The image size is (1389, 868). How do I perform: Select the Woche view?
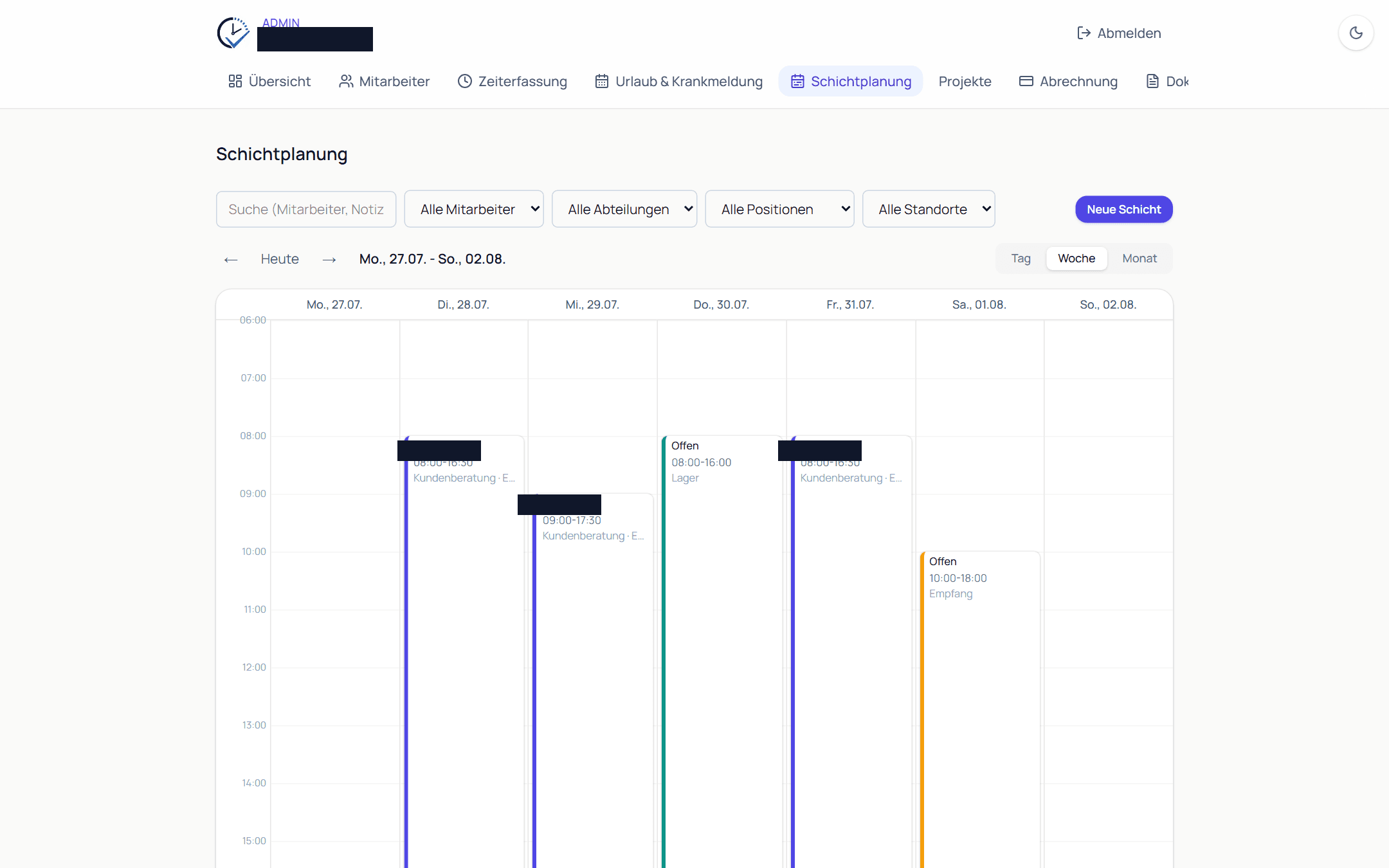click(1076, 258)
